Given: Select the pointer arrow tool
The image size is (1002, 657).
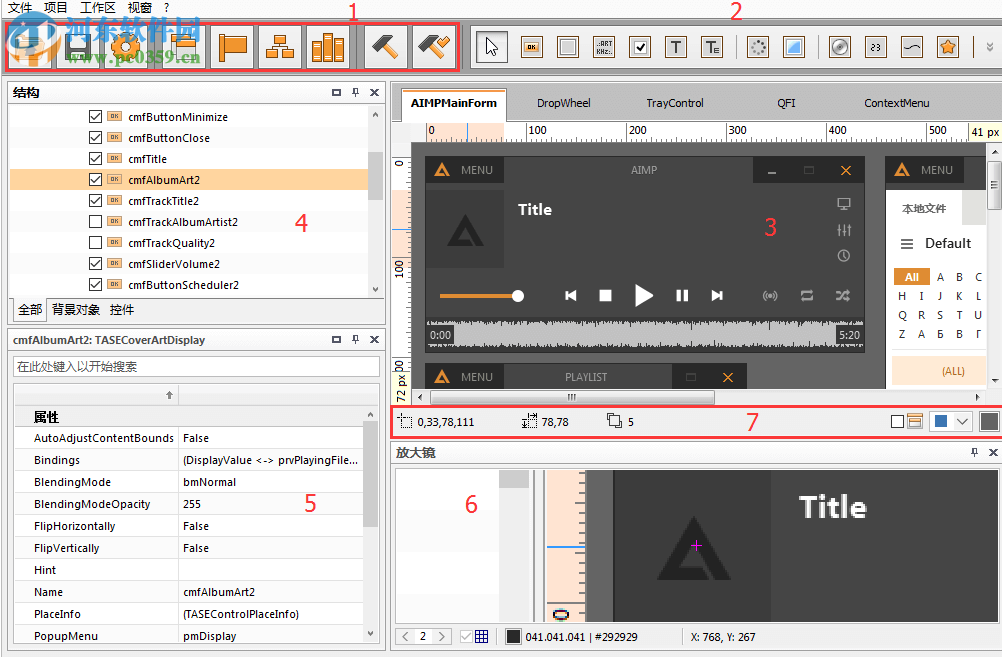Looking at the screenshot, I should click(491, 47).
